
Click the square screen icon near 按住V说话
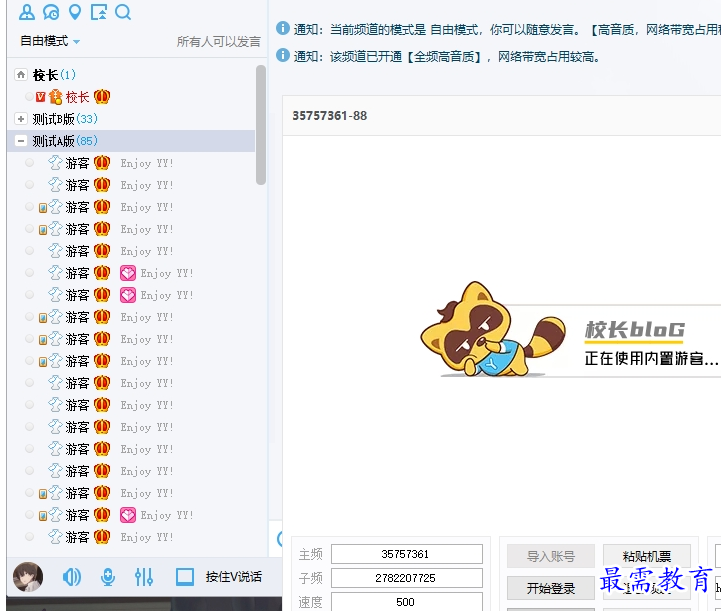185,577
